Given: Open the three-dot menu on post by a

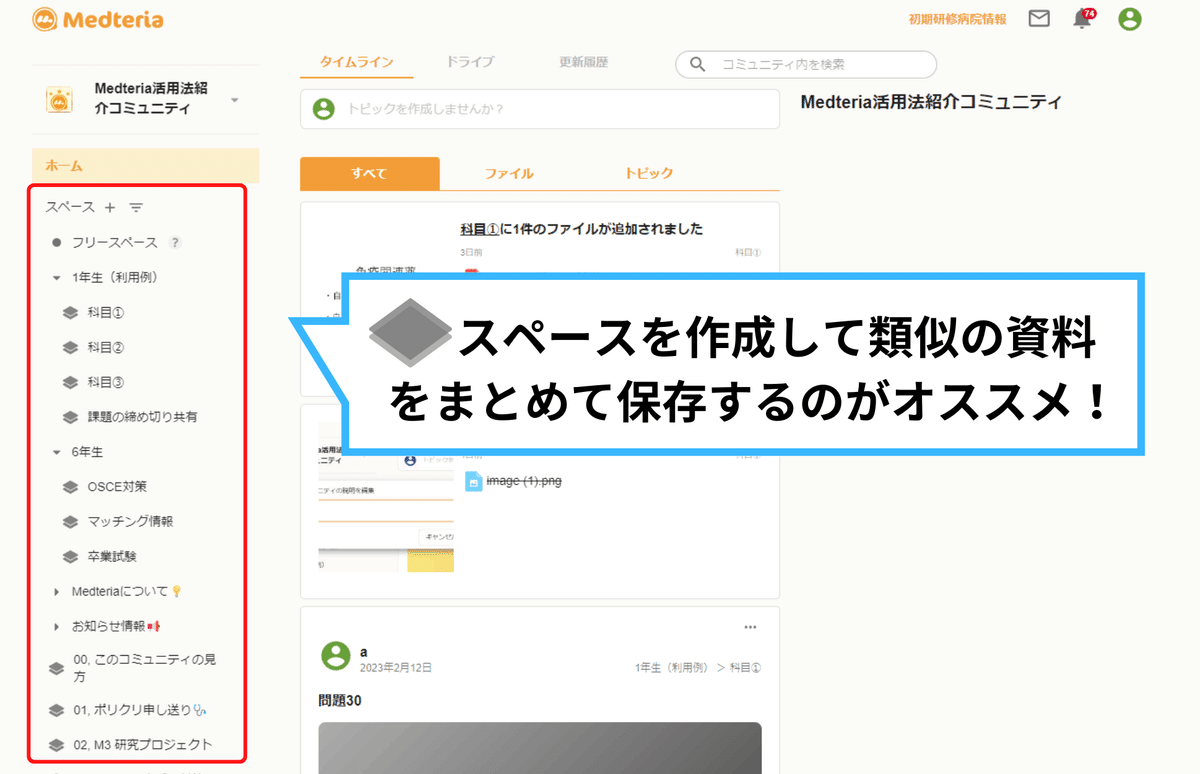Looking at the screenshot, I should pyautogui.click(x=751, y=627).
